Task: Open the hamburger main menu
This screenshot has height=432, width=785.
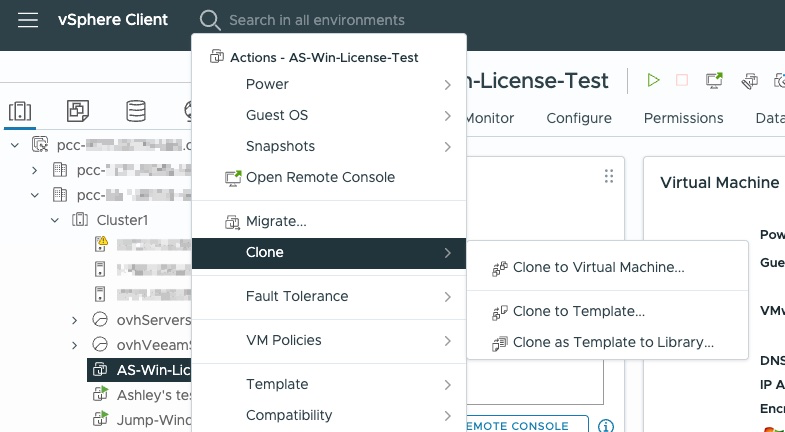Action: pos(28,20)
